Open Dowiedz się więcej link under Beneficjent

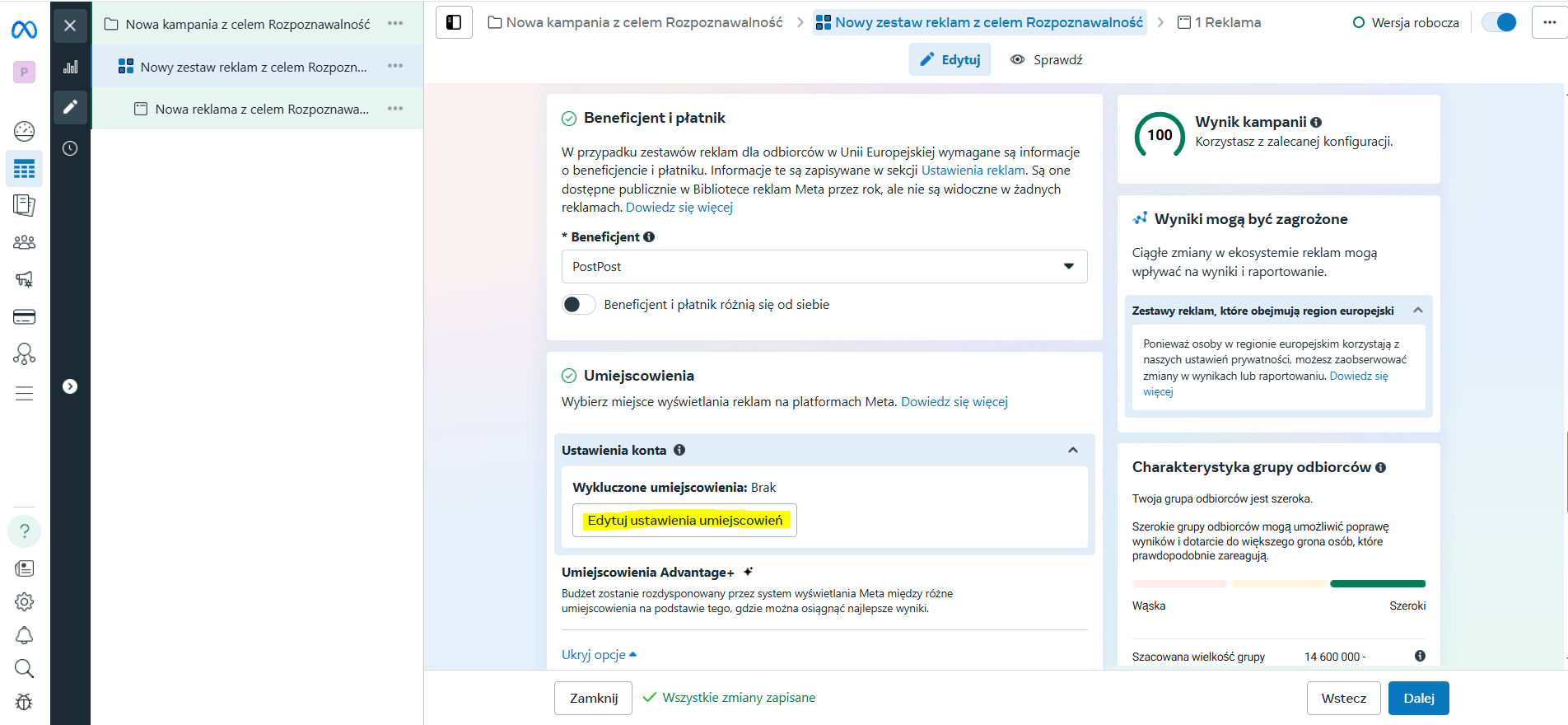(x=679, y=208)
